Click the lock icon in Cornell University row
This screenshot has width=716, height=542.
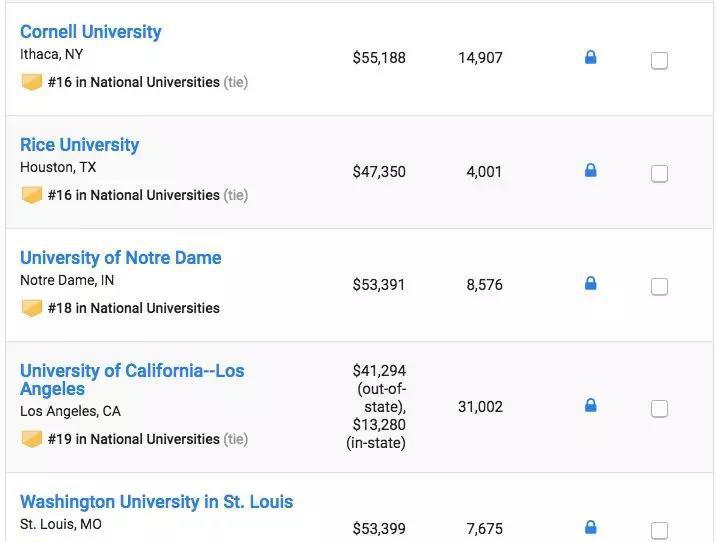pyautogui.click(x=590, y=57)
